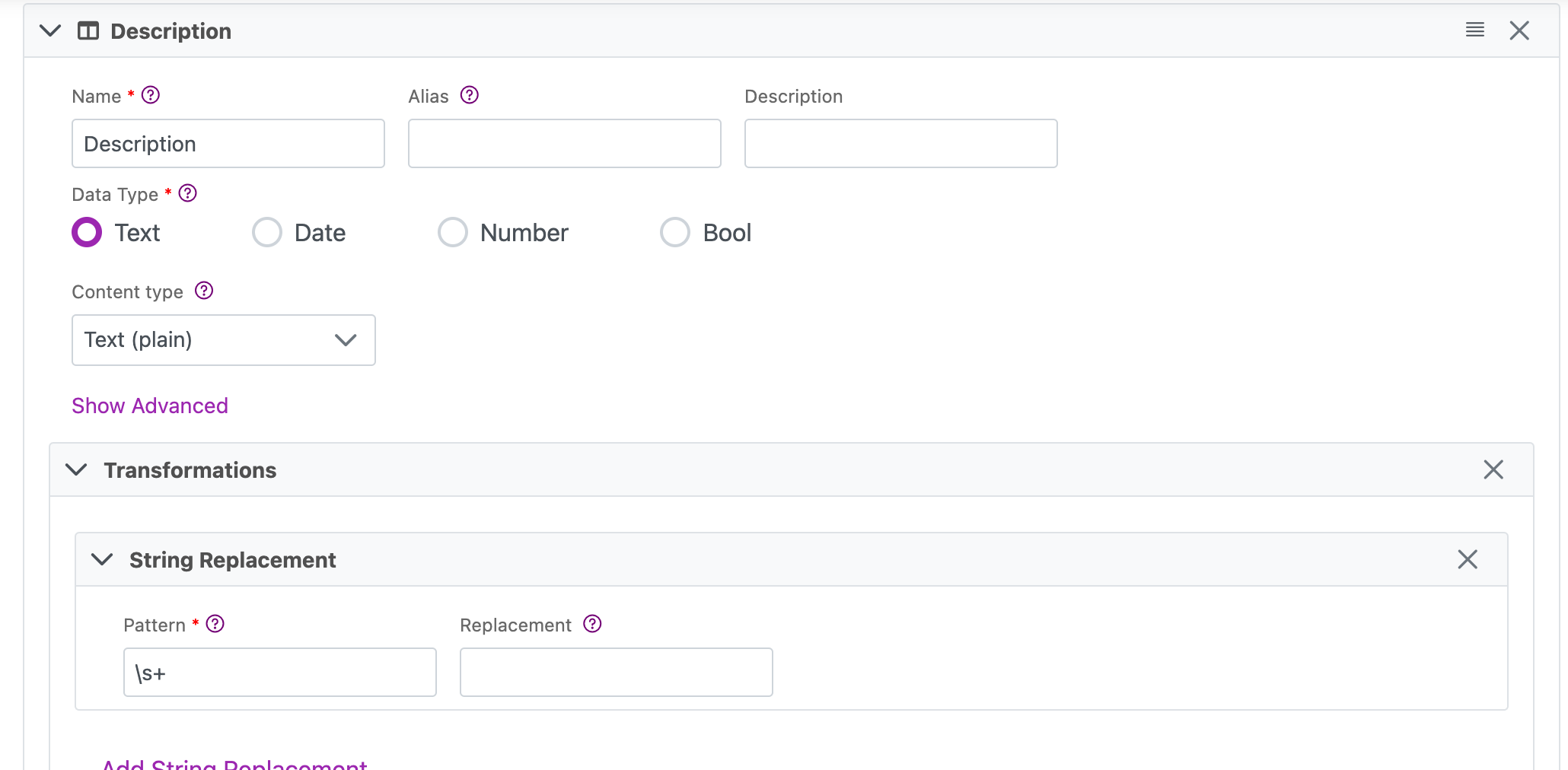Image resolution: width=1568 pixels, height=770 pixels.
Task: Click the Transformations heading text
Action: click(x=190, y=470)
